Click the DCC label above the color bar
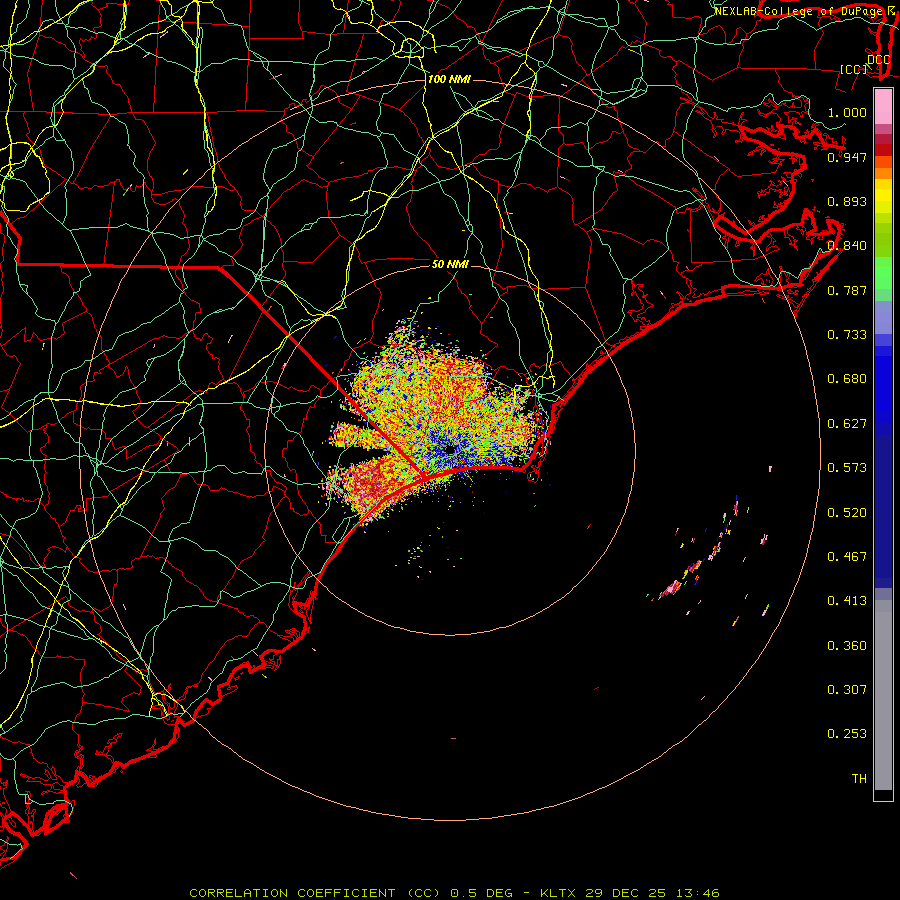 [x=878, y=60]
